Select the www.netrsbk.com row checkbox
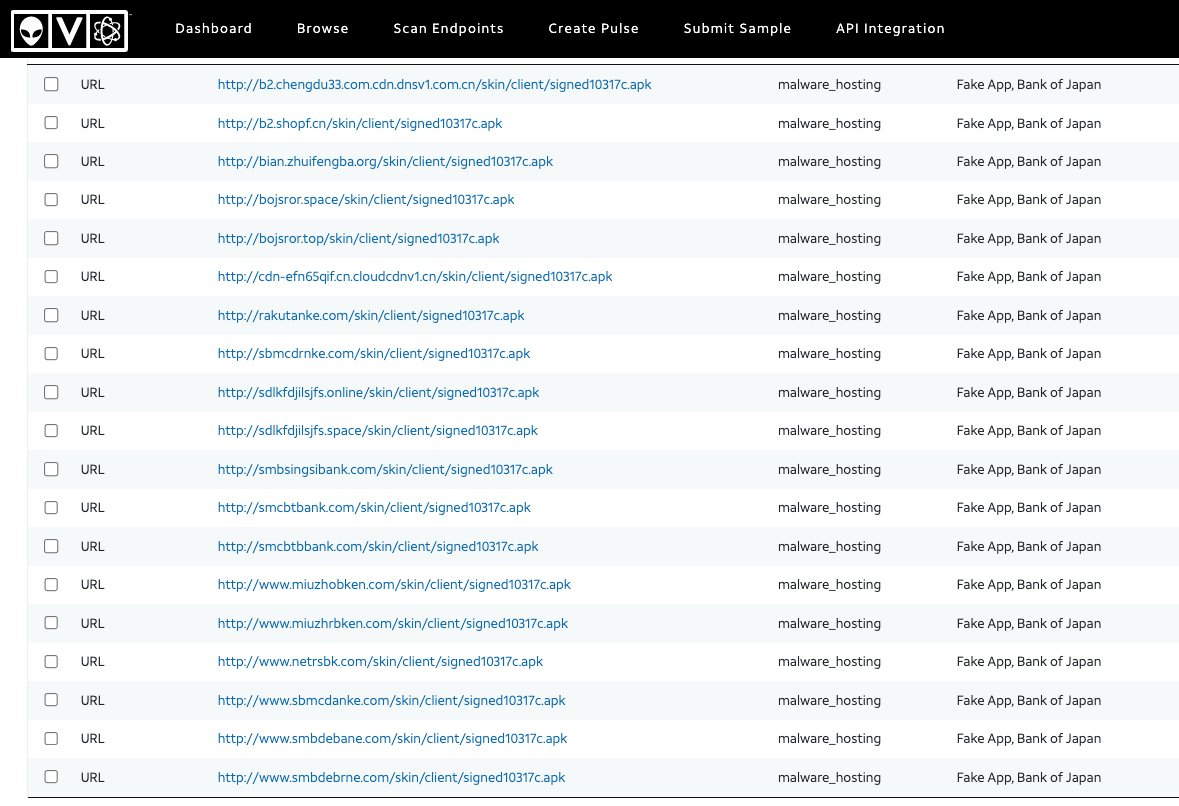1179x806 pixels. point(51,662)
